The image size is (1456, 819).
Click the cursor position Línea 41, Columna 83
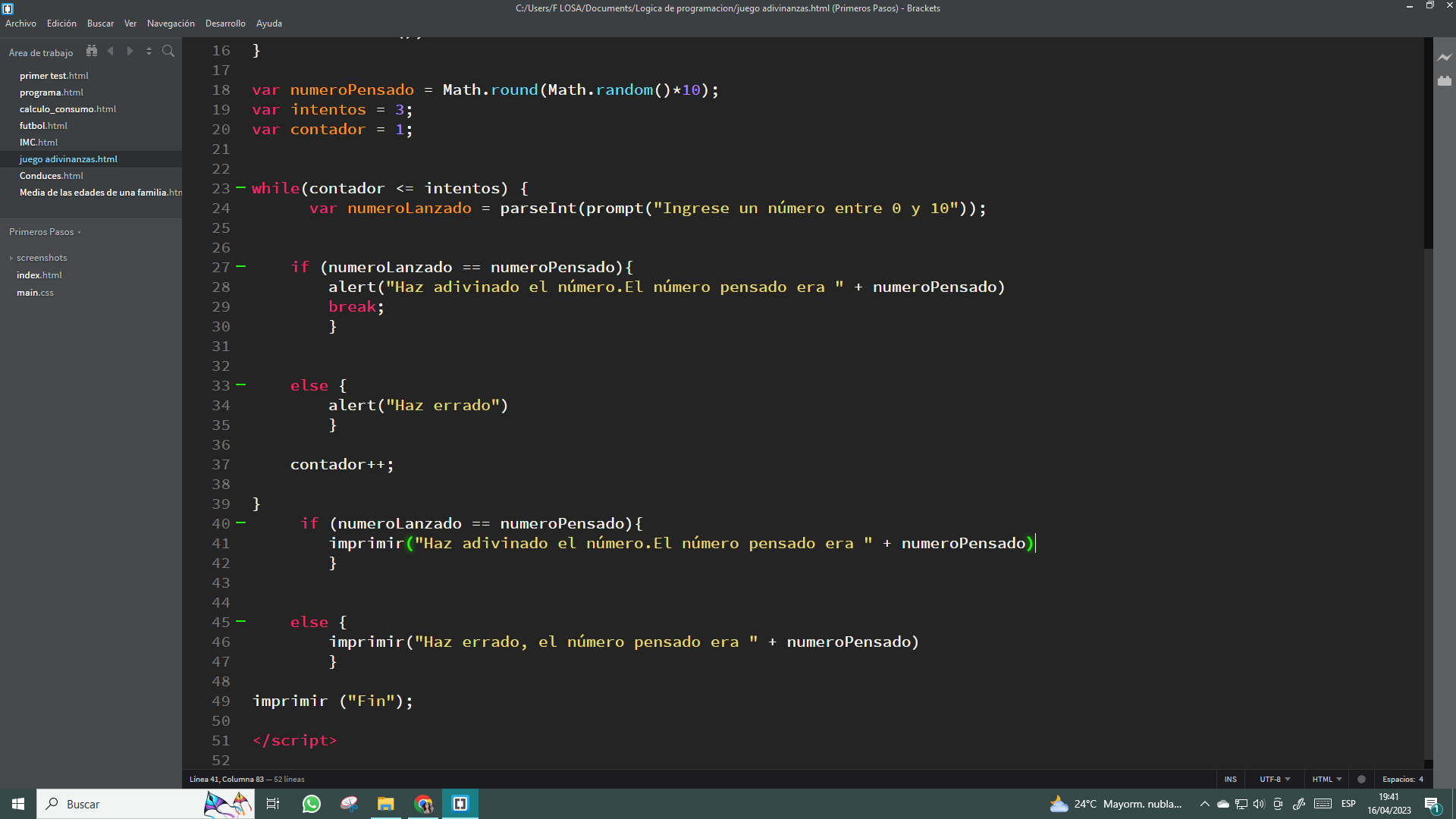(x=226, y=779)
